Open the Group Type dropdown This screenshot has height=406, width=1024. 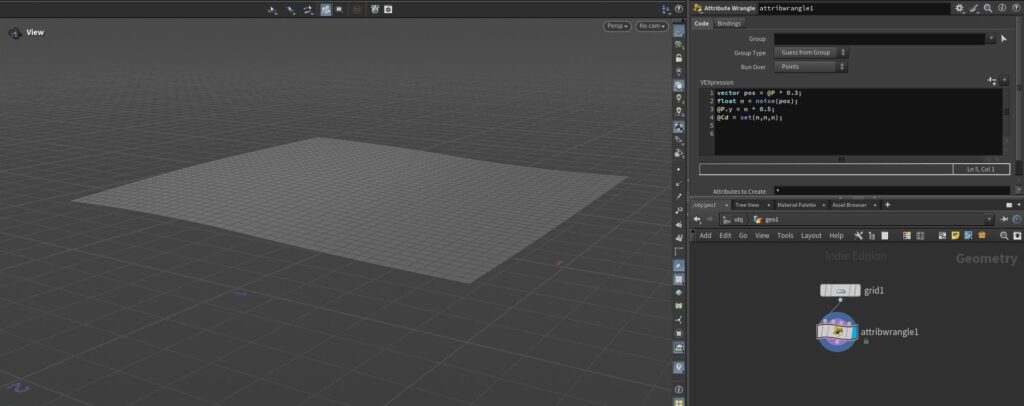(811, 53)
